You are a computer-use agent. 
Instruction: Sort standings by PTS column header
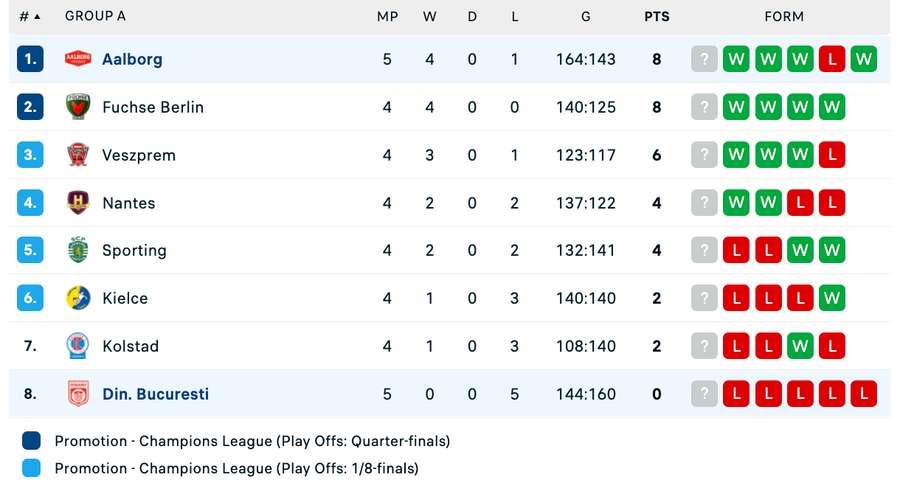tap(657, 17)
